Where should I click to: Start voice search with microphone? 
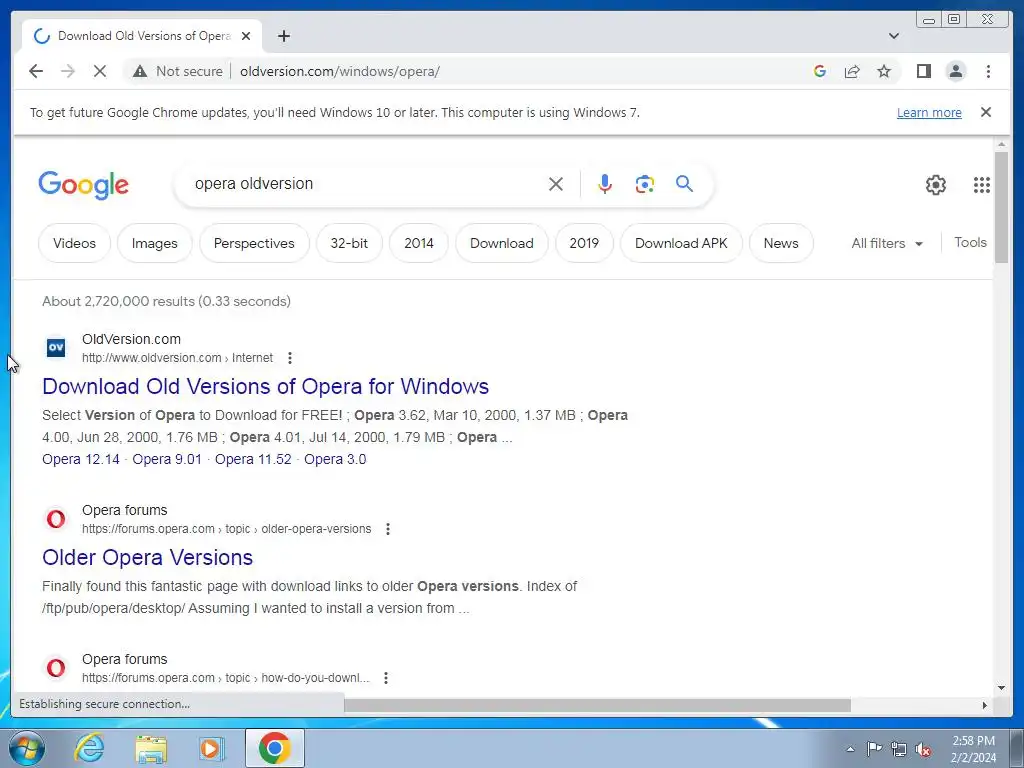point(605,184)
